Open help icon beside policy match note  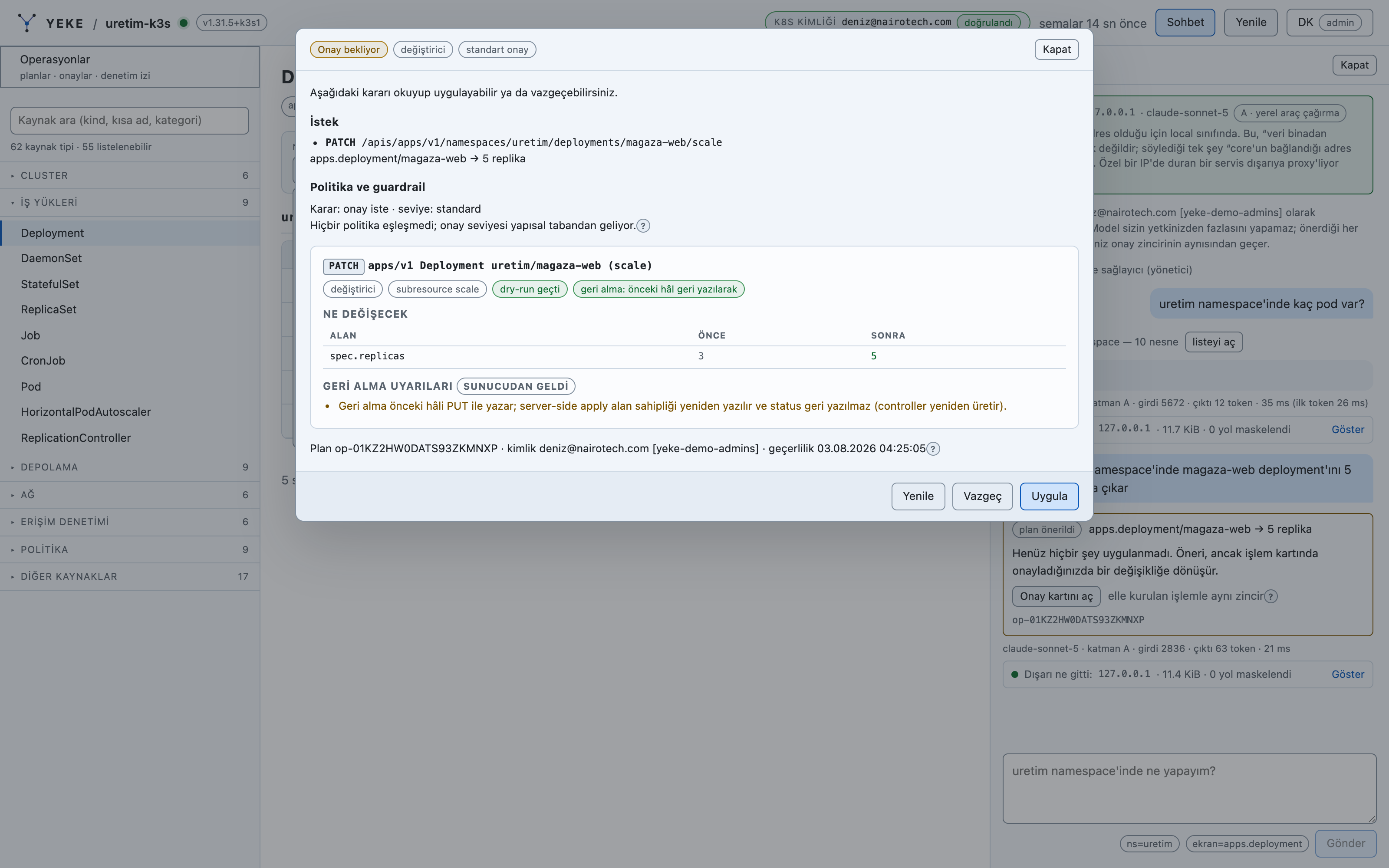pos(643,226)
